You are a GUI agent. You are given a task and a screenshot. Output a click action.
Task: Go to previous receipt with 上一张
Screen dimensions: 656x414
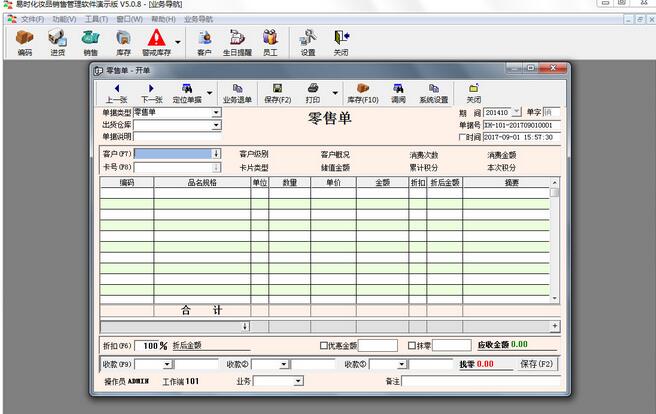point(116,94)
